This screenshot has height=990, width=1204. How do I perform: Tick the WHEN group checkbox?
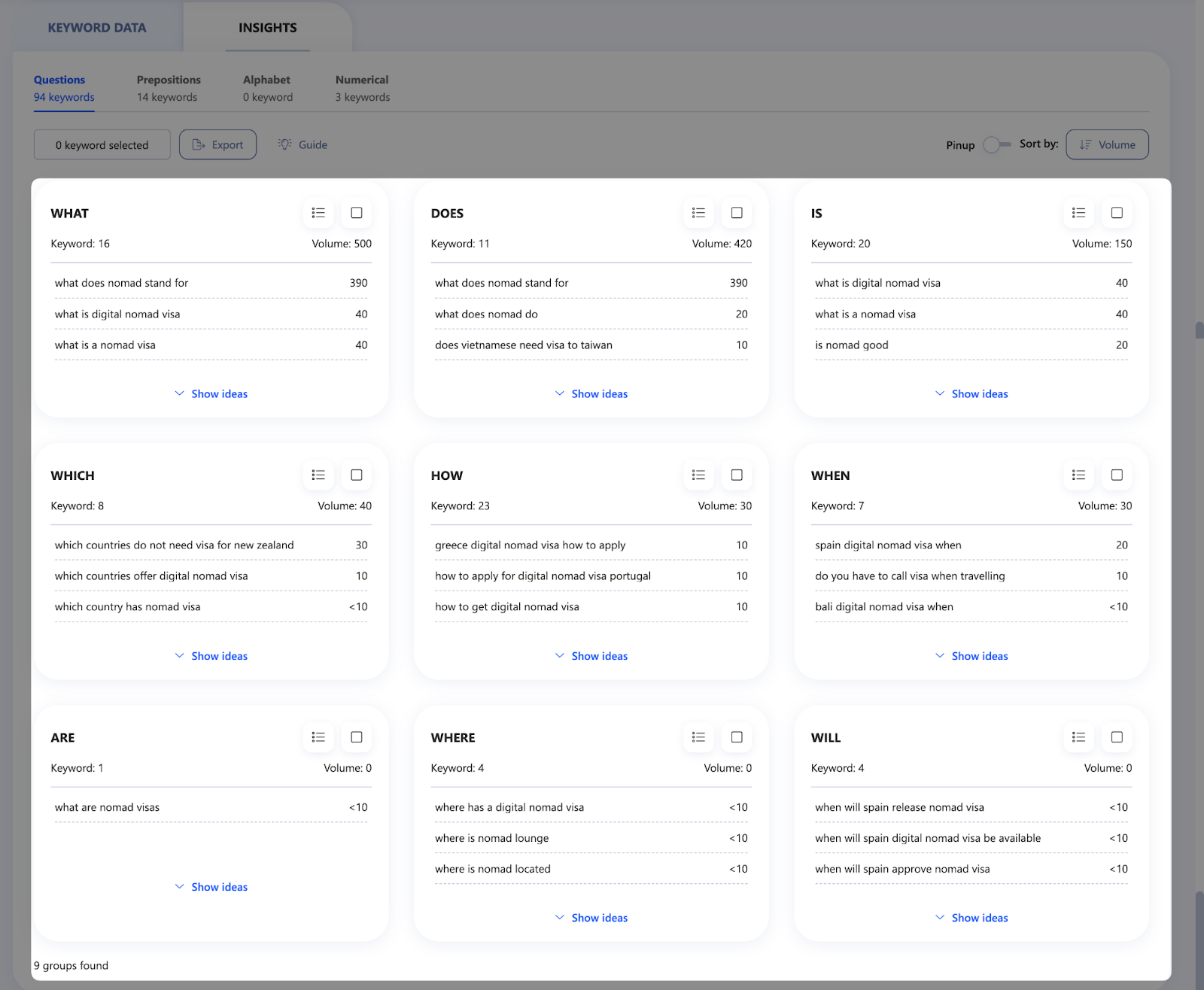coord(1117,475)
